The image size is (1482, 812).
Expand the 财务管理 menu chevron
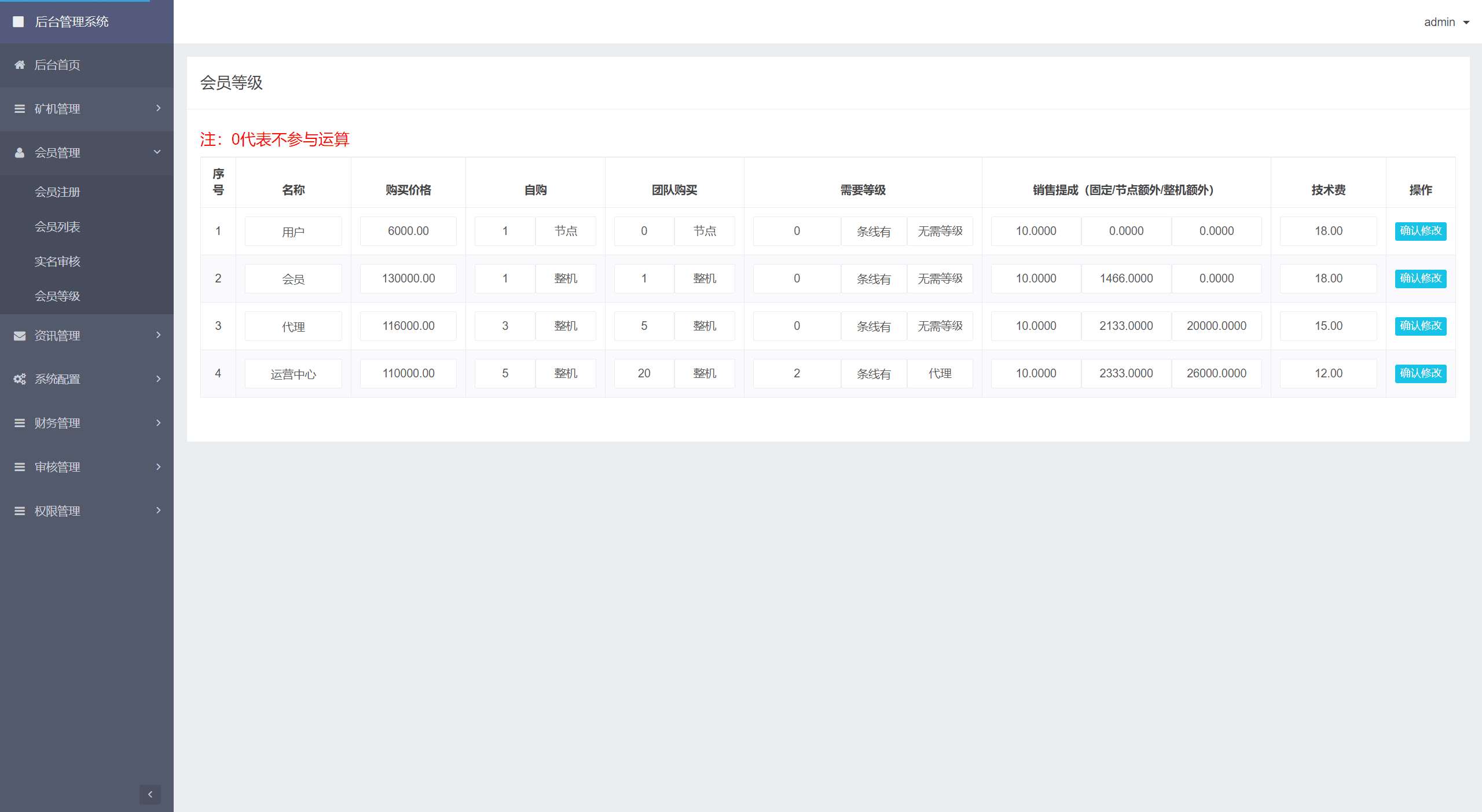pyautogui.click(x=158, y=422)
